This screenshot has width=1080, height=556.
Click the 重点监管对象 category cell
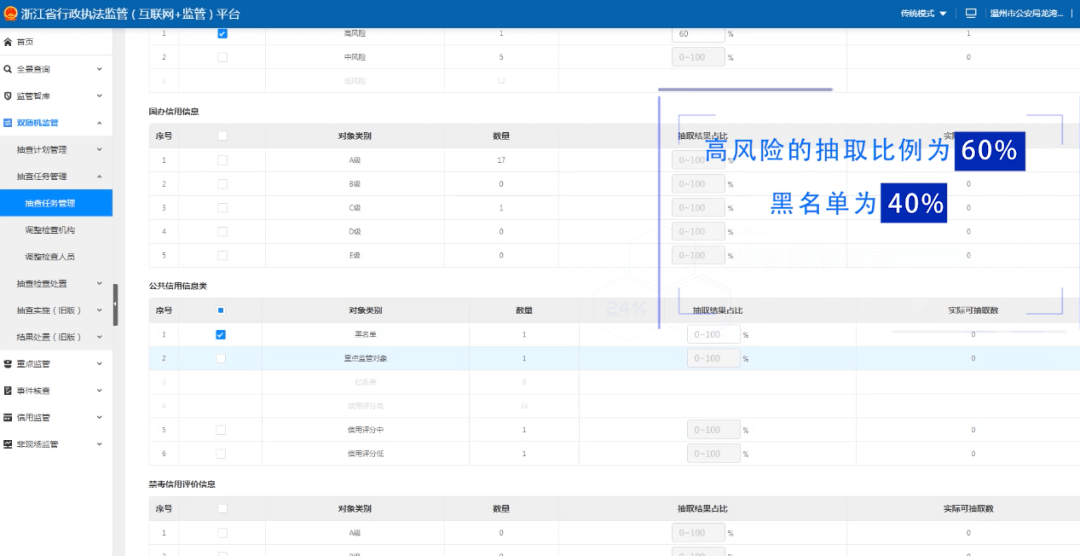(x=365, y=358)
